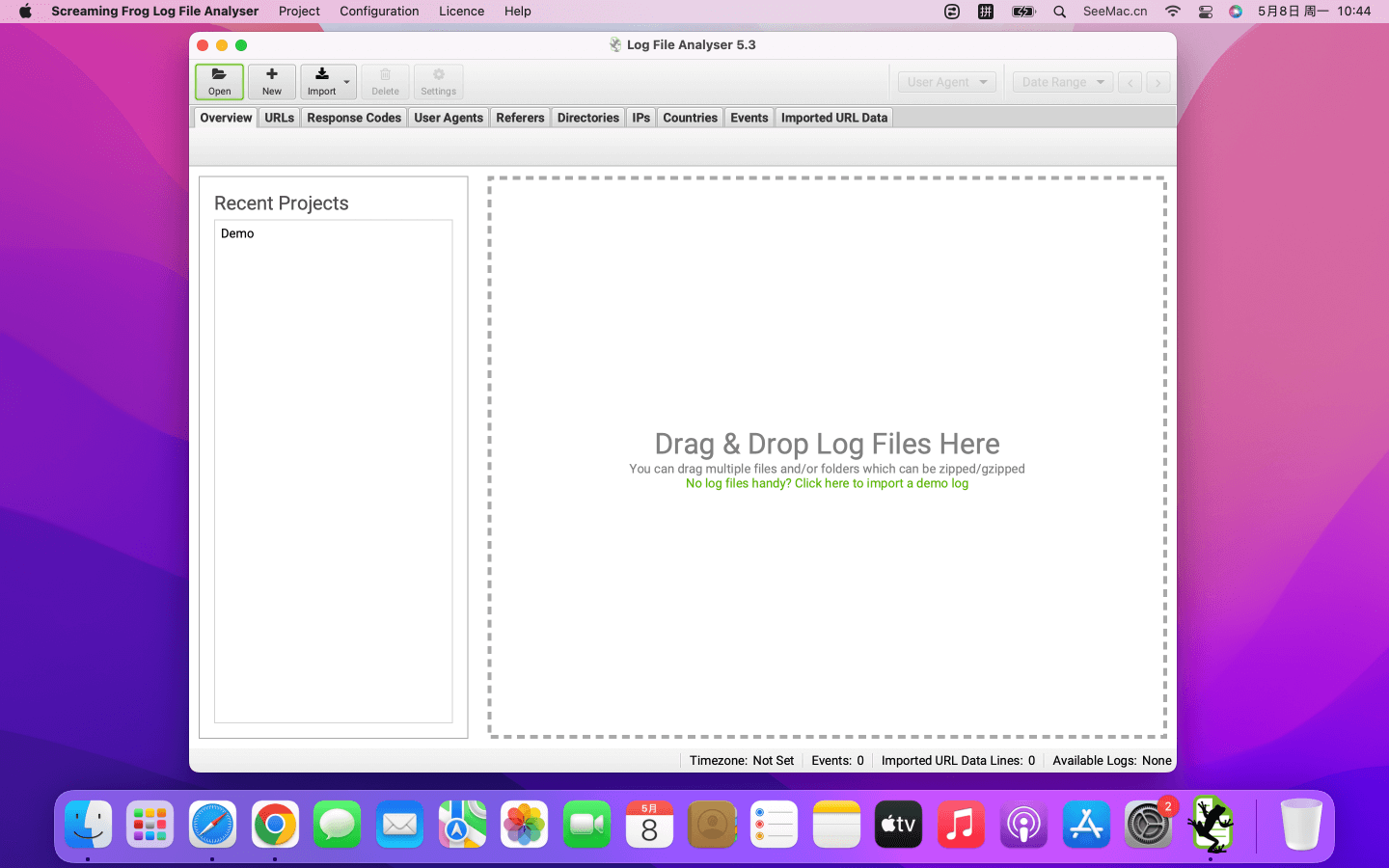The height and width of the screenshot is (868, 1389).
Task: Switch to the Response Codes tab
Action: click(354, 118)
